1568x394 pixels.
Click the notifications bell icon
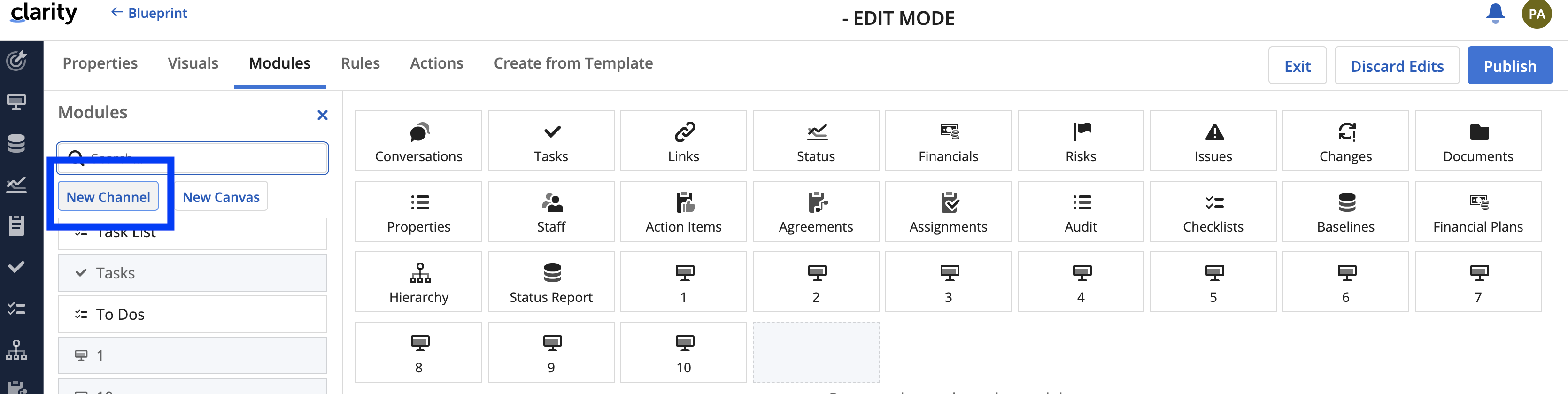point(1495,14)
